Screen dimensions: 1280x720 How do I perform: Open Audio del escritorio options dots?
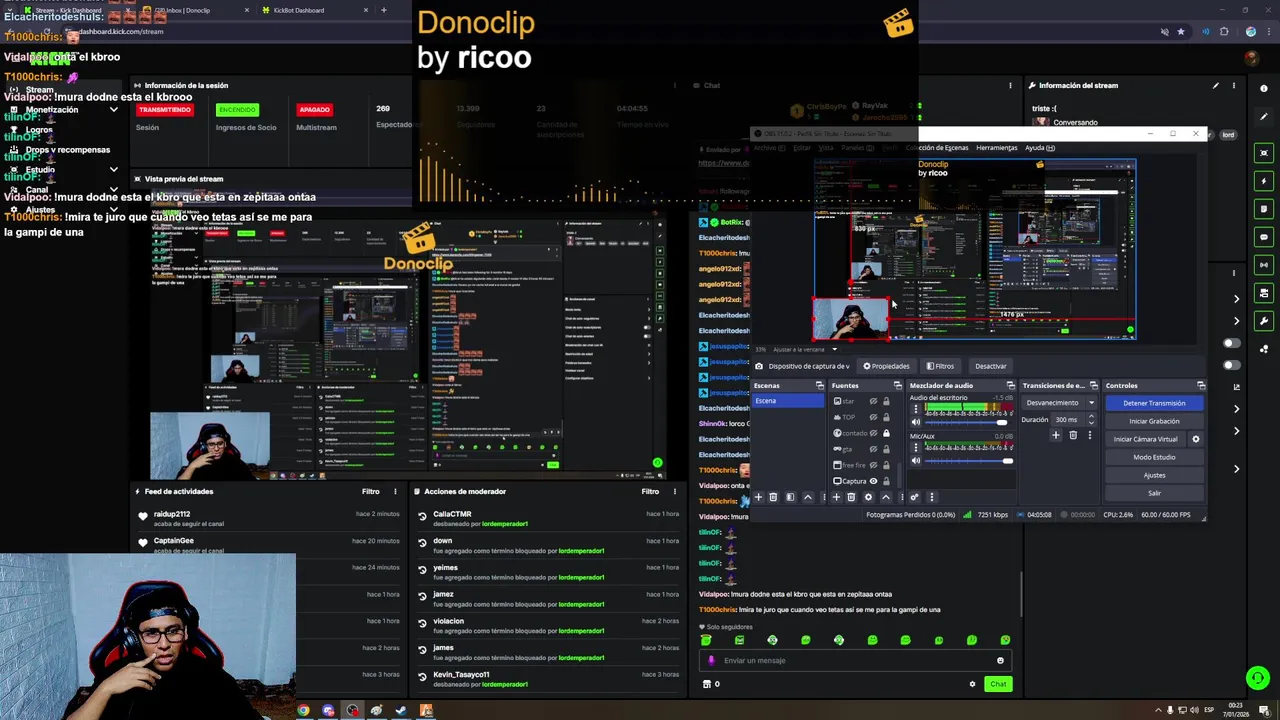click(916, 408)
